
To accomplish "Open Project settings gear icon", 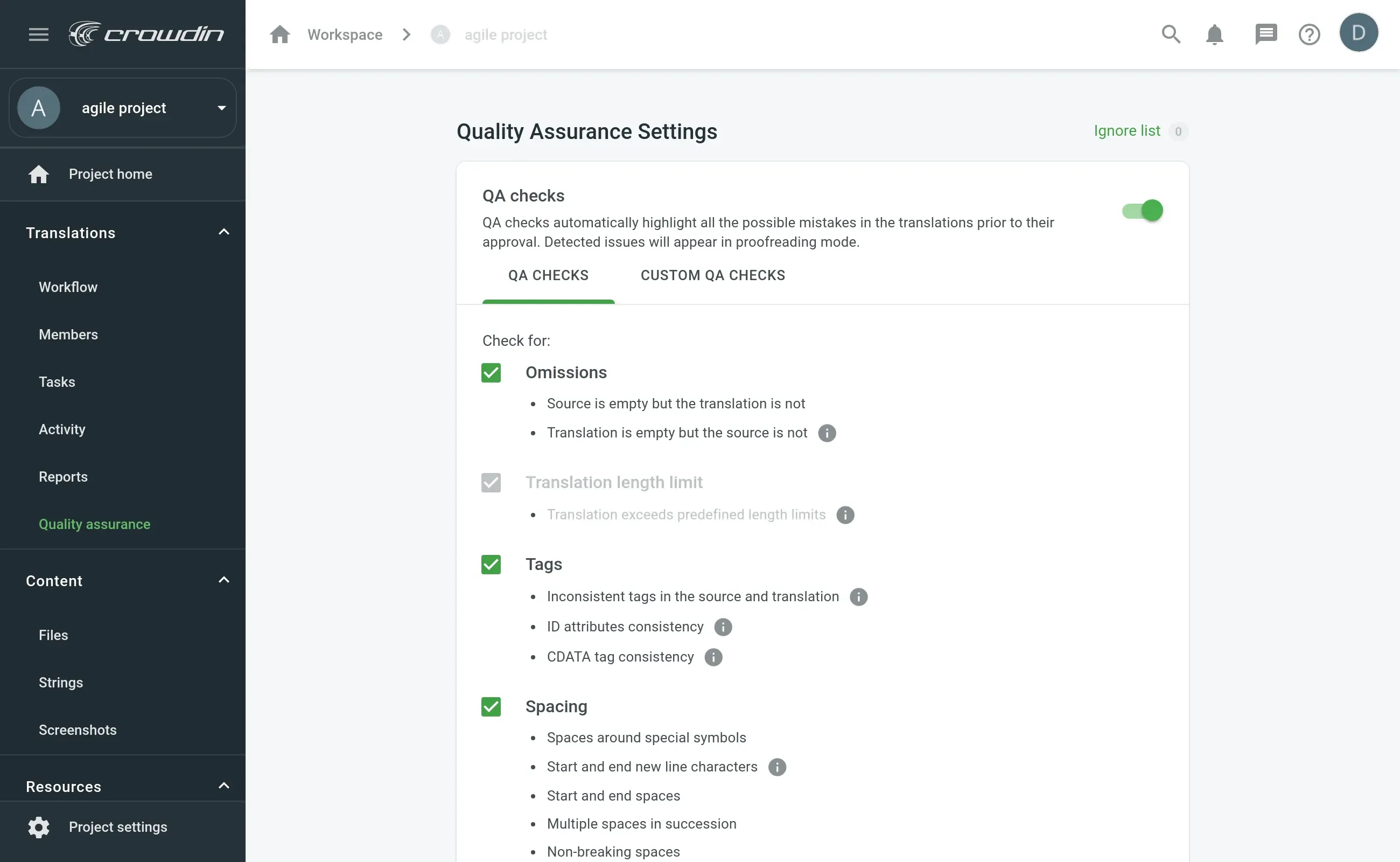I will (39, 826).
